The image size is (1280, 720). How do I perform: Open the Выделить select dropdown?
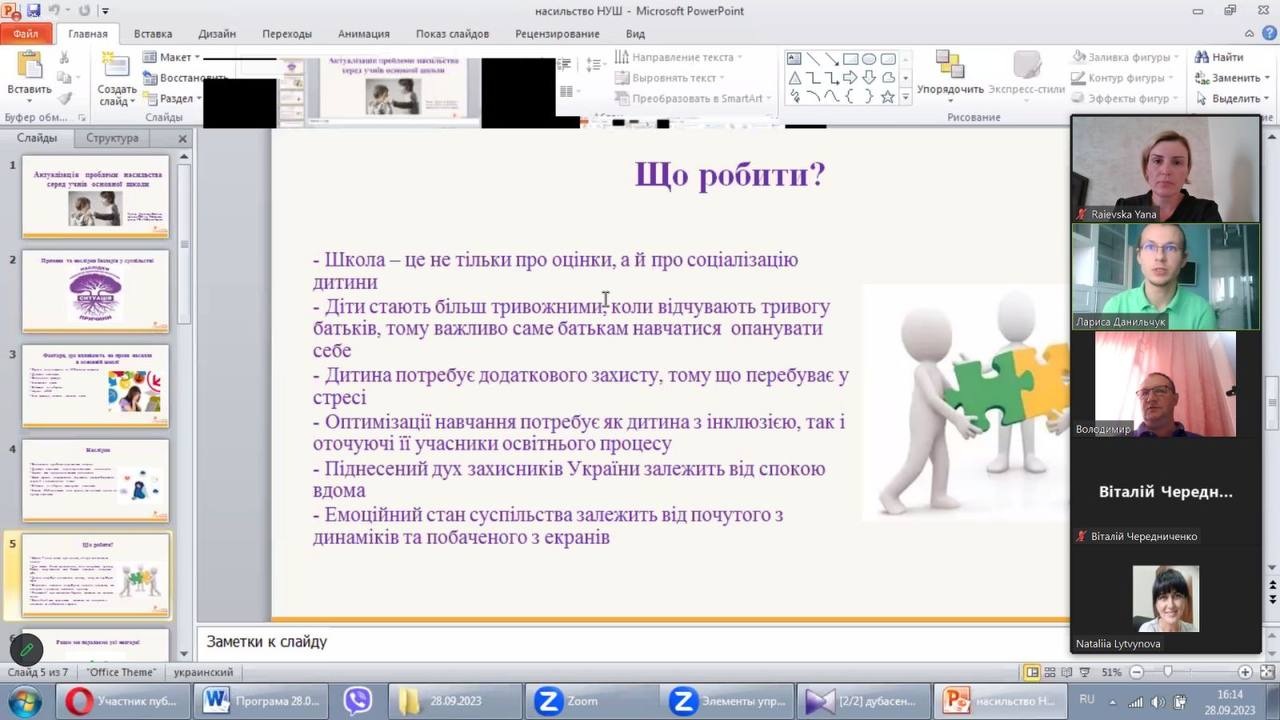point(1228,99)
